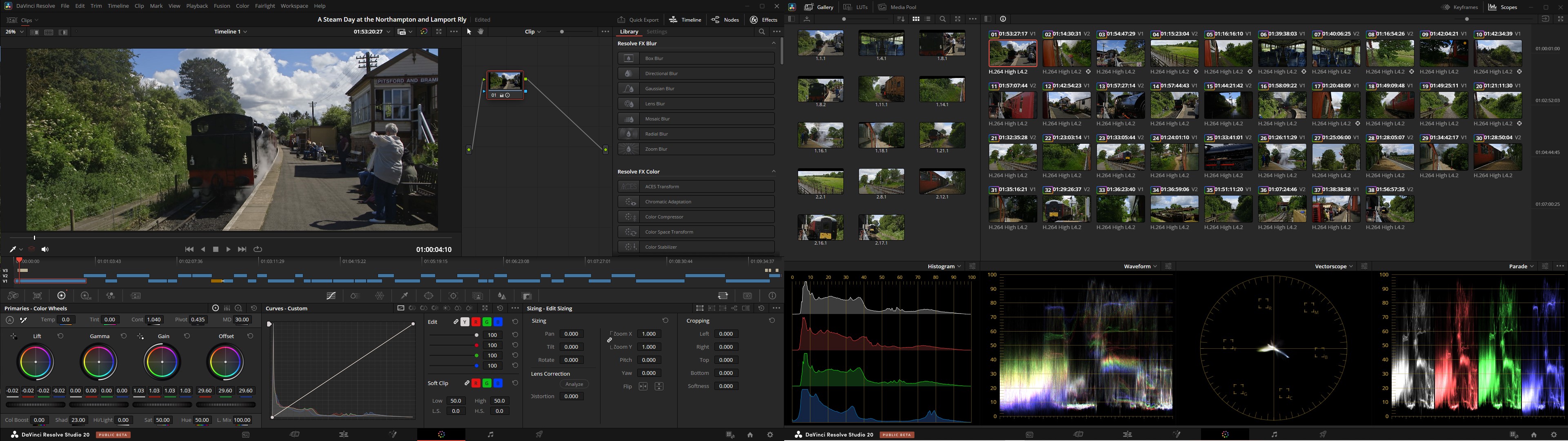The image size is (1568, 441).
Task: Collapse the Resolve FX Color section
Action: (x=774, y=172)
